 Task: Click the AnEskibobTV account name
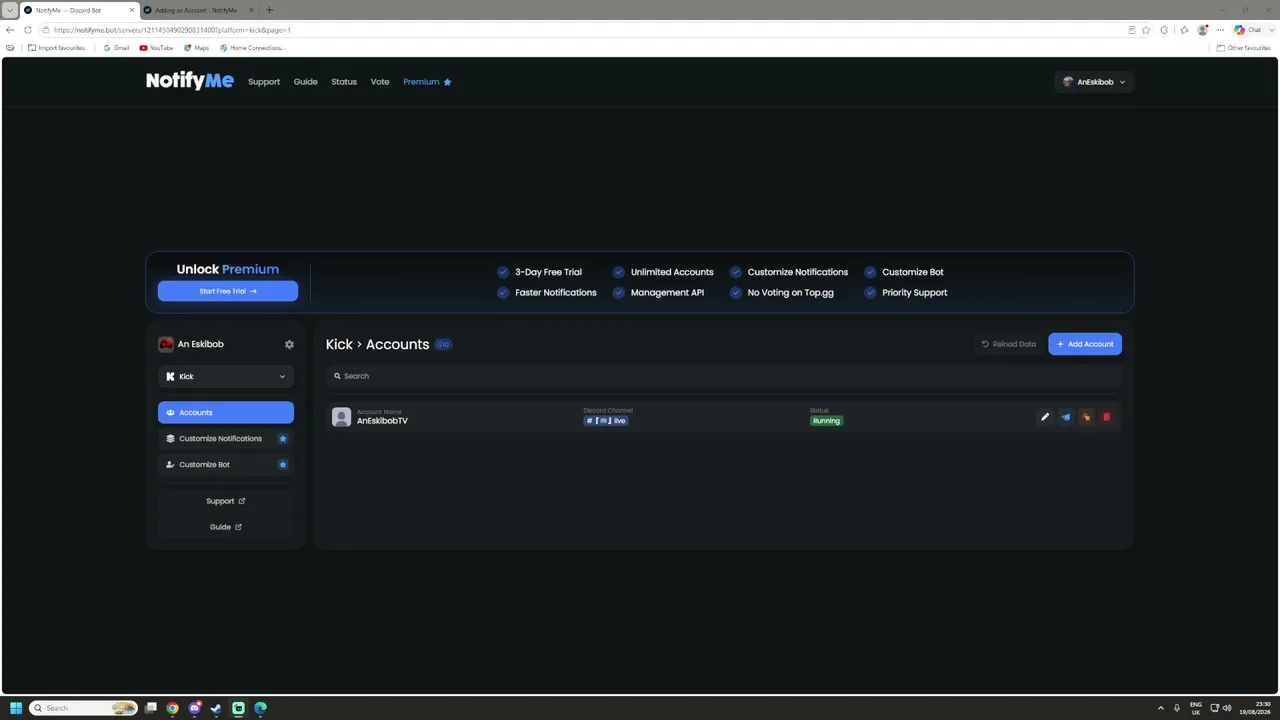click(x=382, y=421)
